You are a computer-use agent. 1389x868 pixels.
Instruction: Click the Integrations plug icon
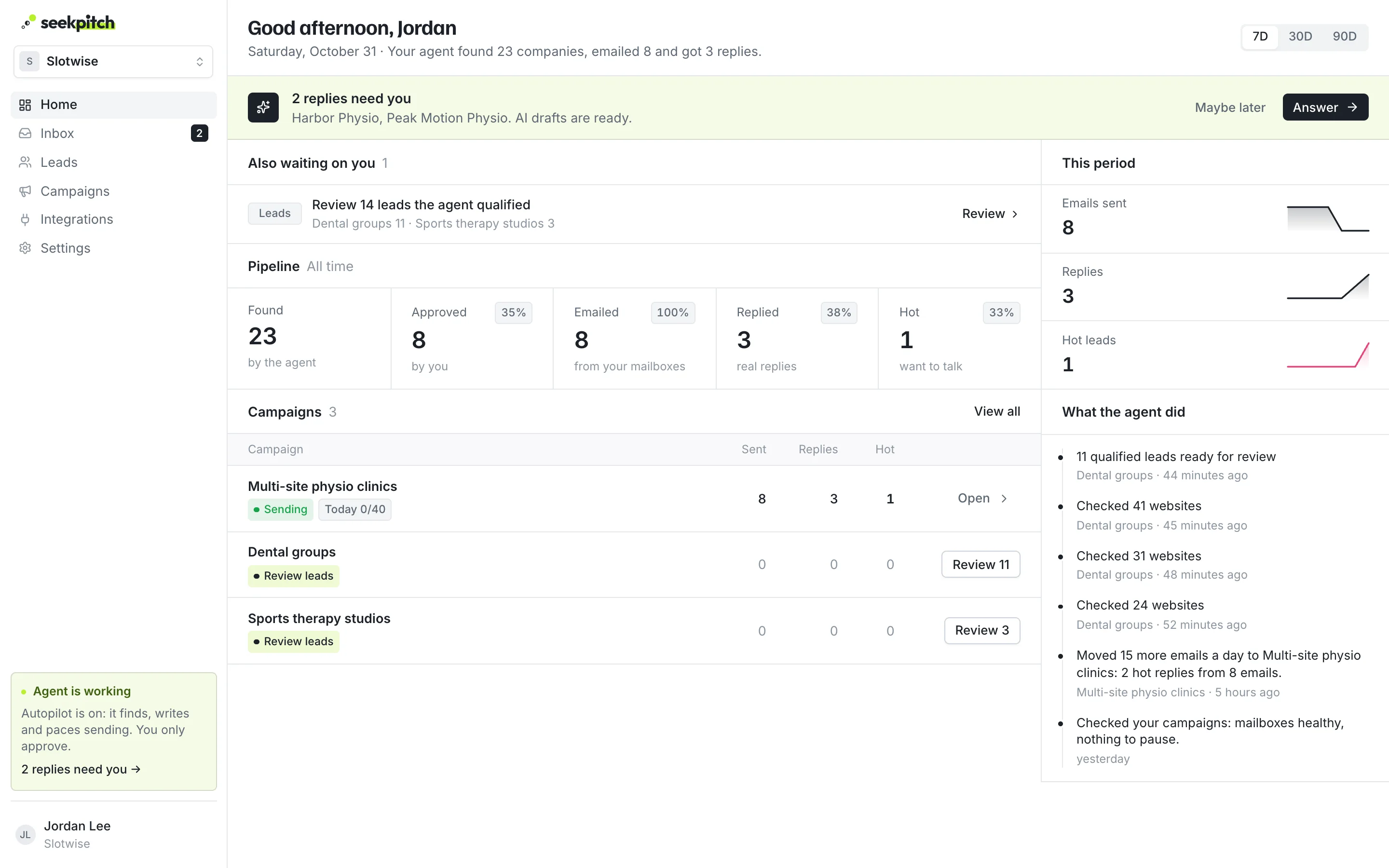click(x=25, y=219)
